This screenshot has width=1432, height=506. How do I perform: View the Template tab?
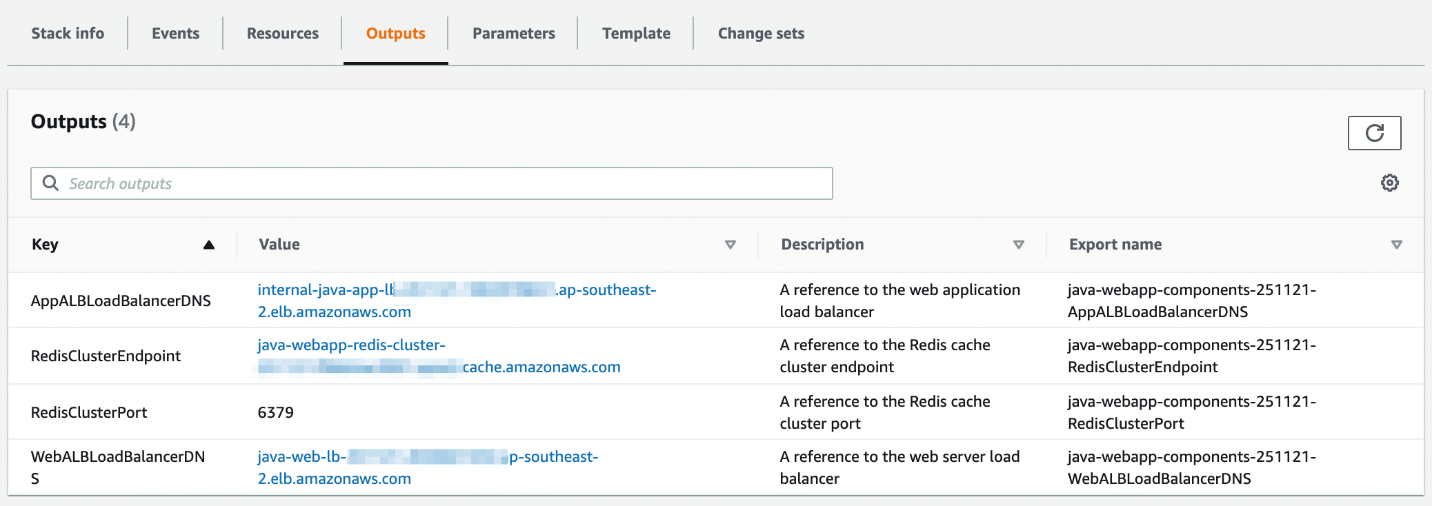[636, 33]
